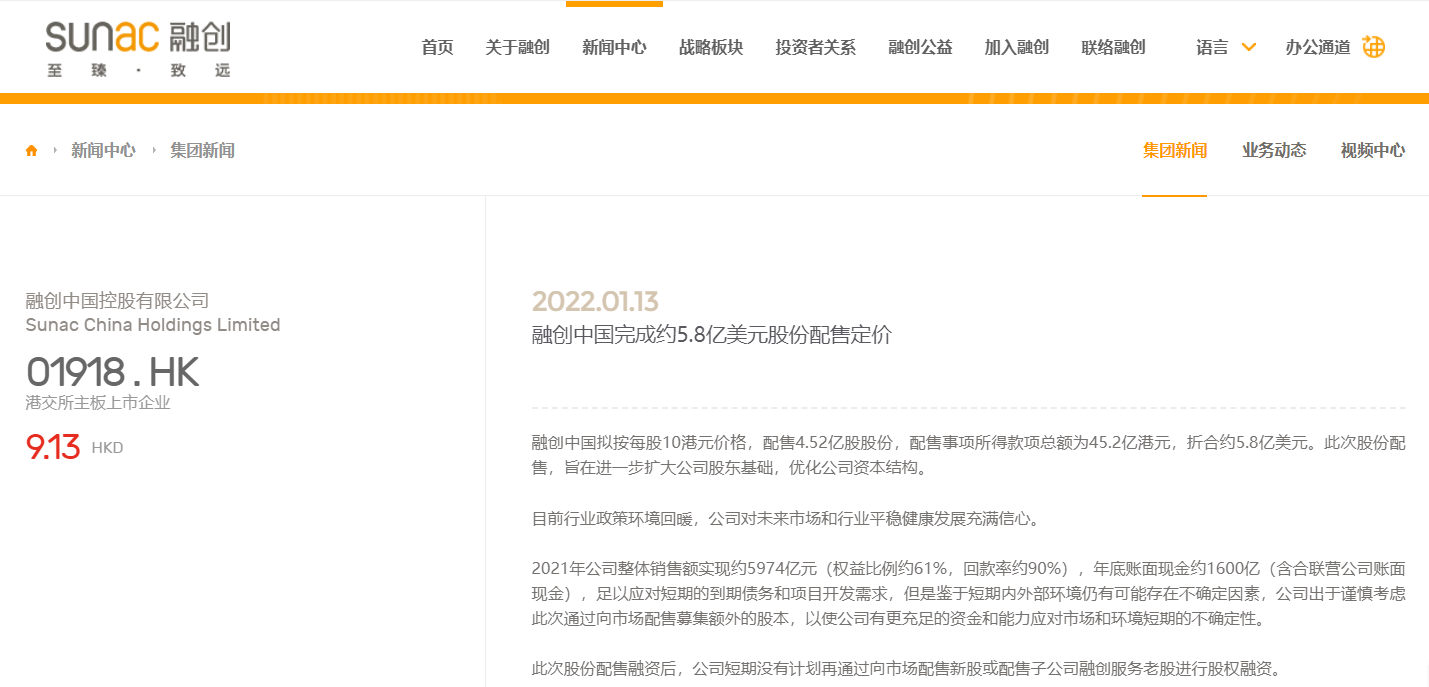Open the 融创公益 menu
1429x687 pixels.
point(920,47)
